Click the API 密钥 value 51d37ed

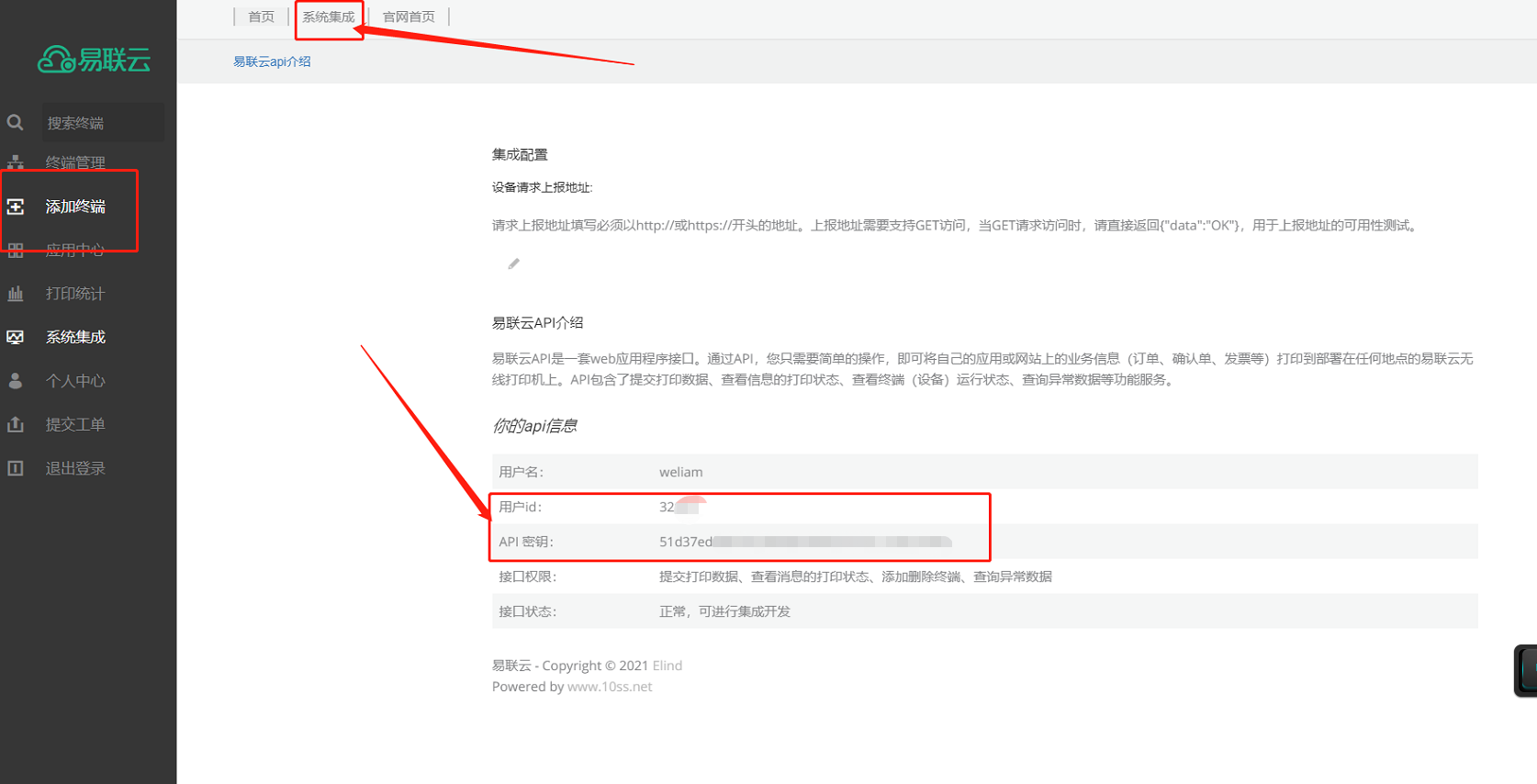pos(805,542)
